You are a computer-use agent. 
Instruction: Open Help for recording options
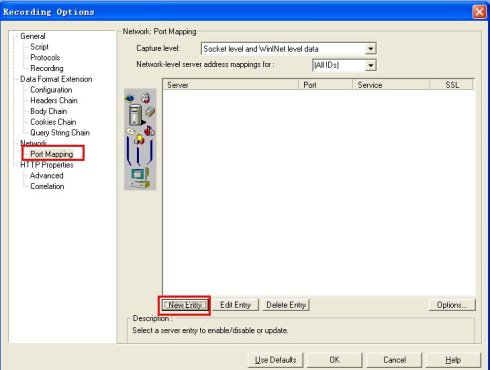[x=453, y=360]
